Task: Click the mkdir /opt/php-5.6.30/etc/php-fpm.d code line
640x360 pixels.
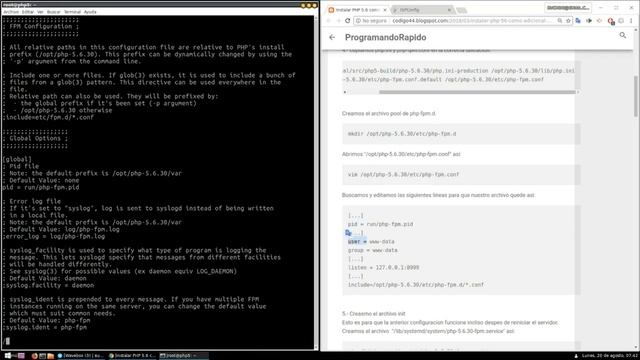Action: [x=402, y=134]
